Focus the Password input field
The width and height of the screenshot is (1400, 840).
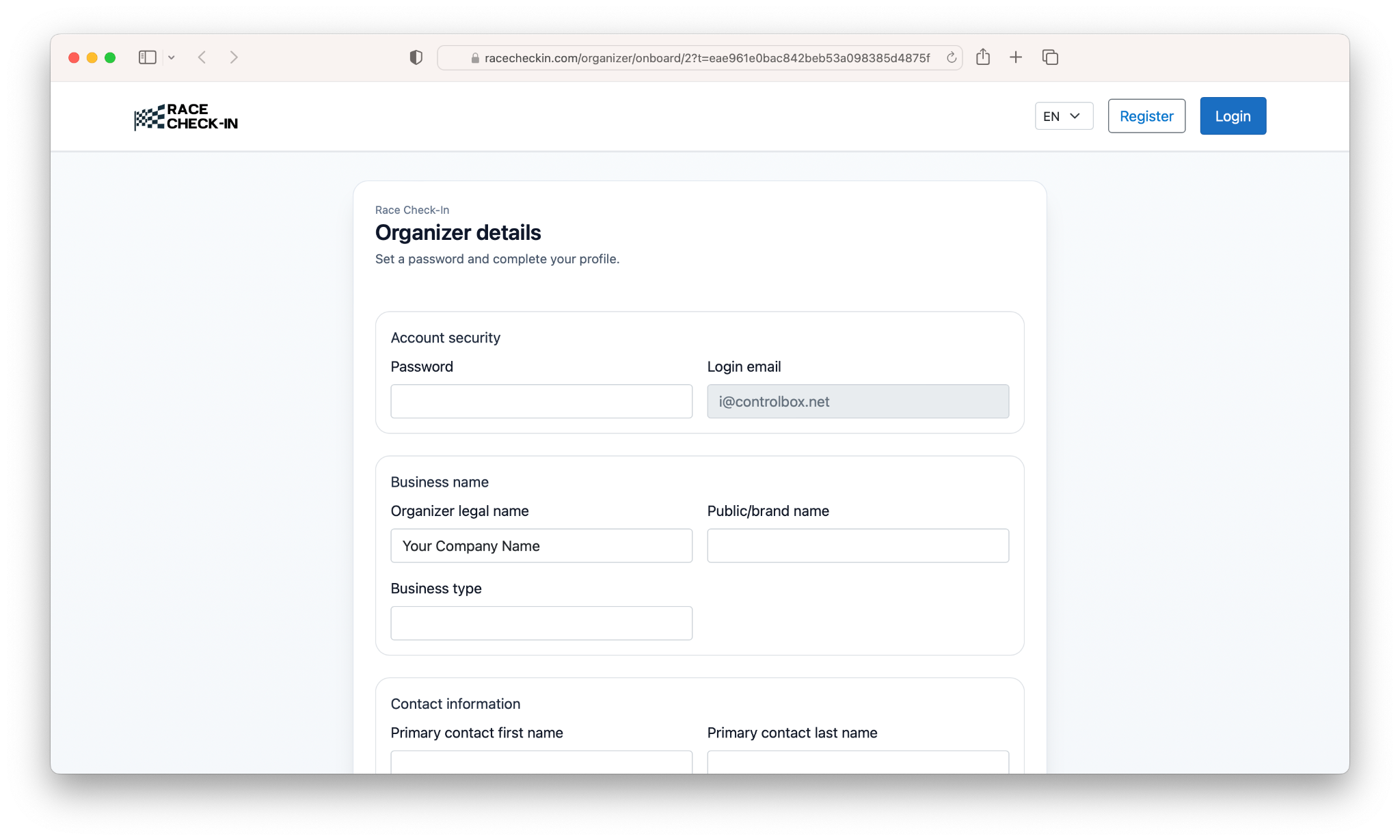click(541, 401)
